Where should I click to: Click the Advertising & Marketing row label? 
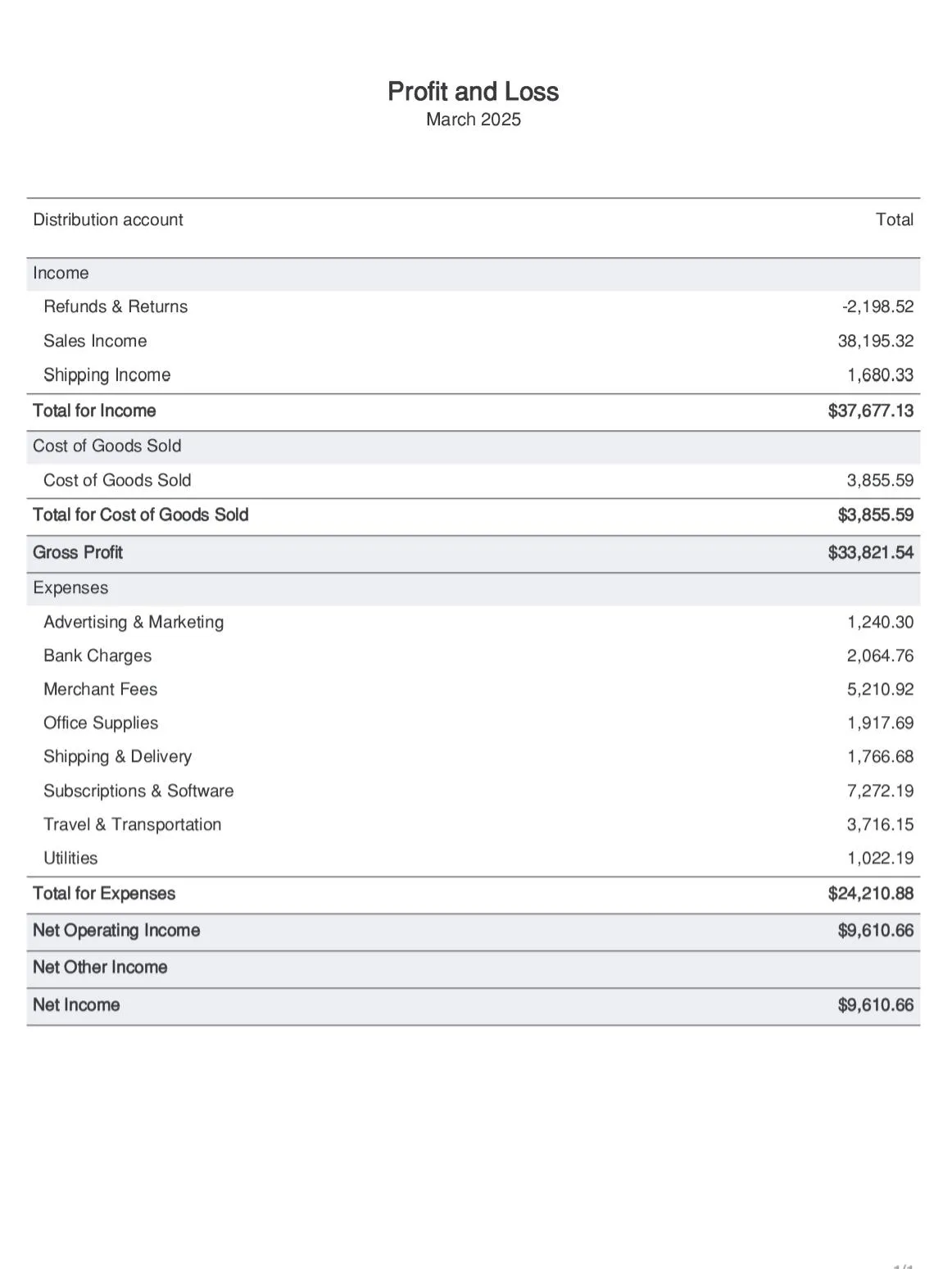coord(134,622)
